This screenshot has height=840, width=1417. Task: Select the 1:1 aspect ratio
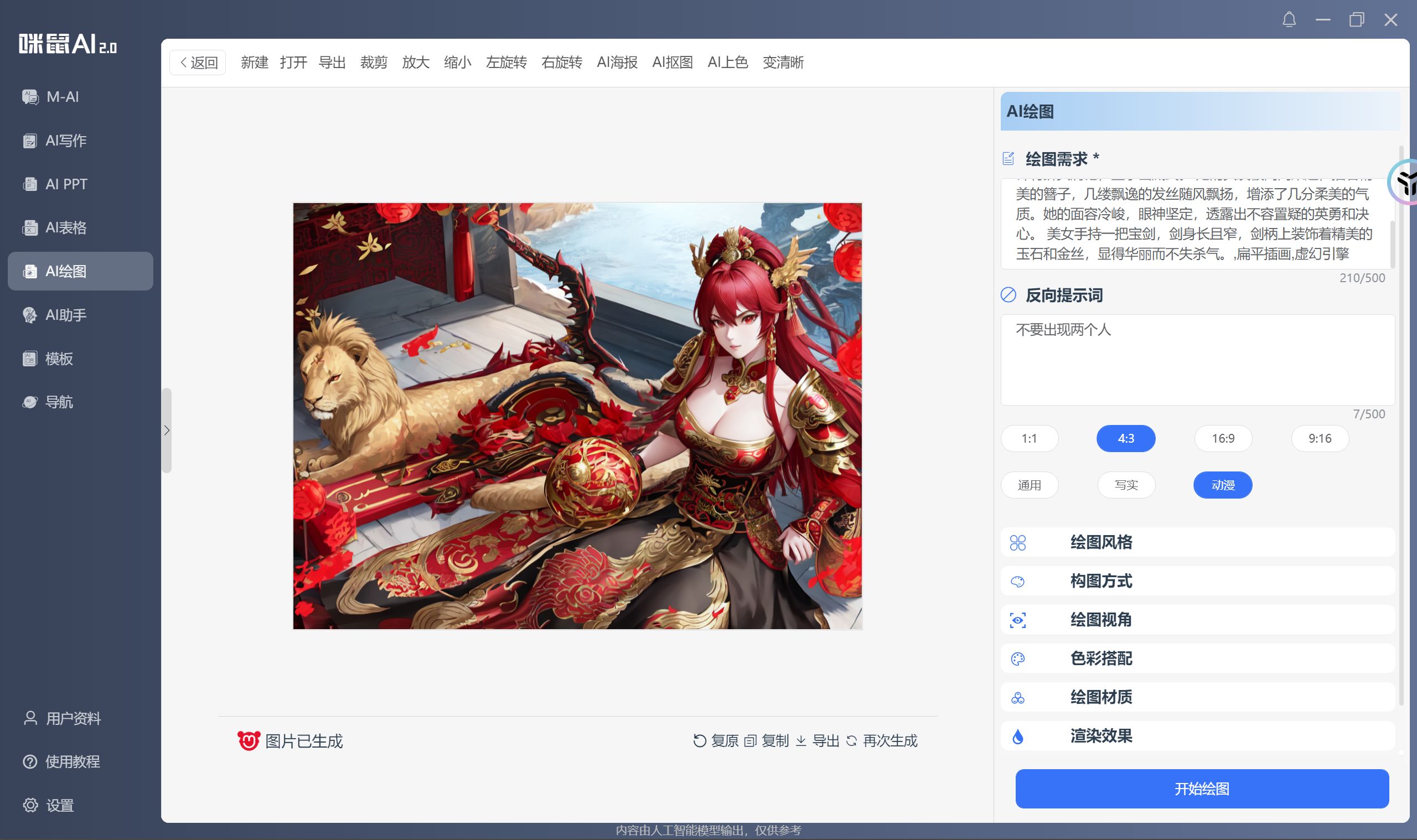pyautogui.click(x=1029, y=438)
